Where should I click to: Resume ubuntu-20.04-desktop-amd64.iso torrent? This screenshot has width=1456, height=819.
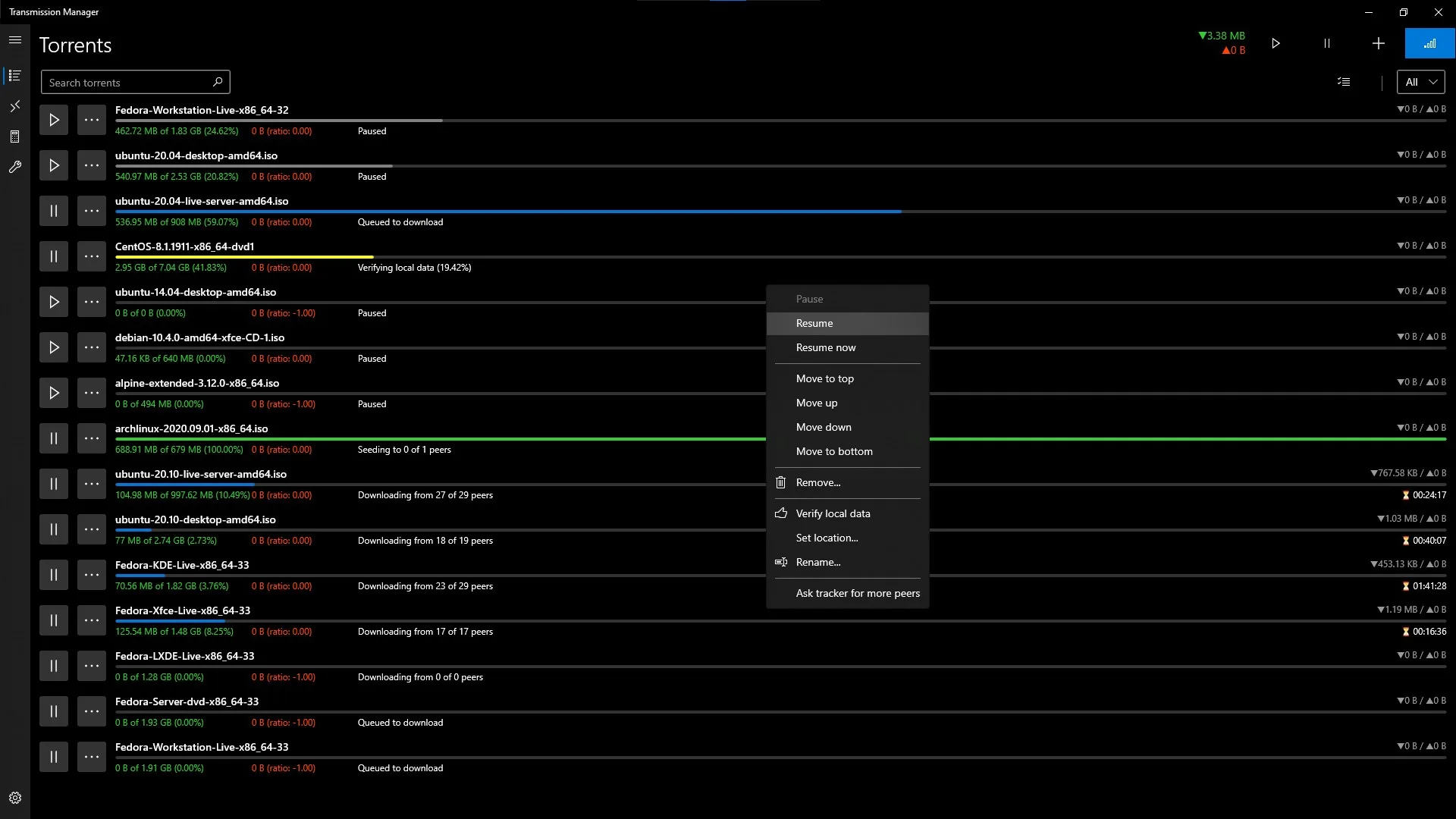point(54,165)
